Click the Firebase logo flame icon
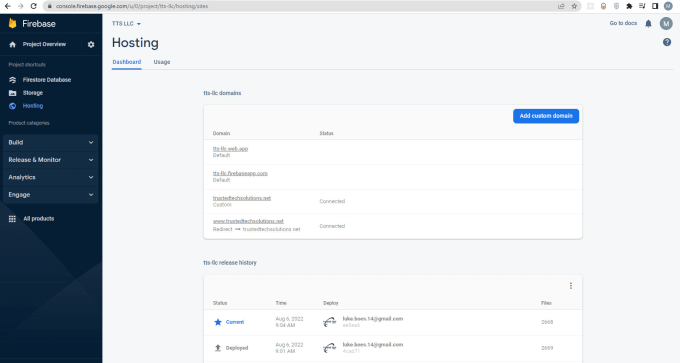 point(12,23)
